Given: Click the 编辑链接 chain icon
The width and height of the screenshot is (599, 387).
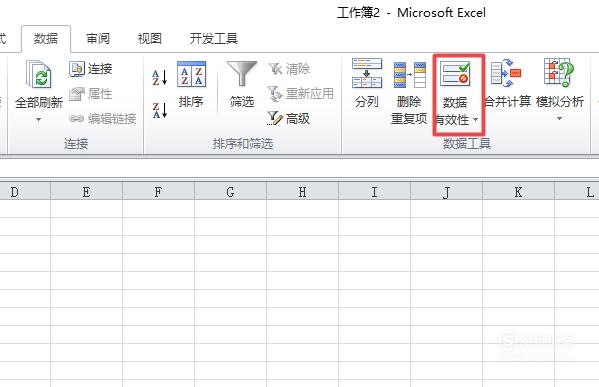Looking at the screenshot, I should (x=77, y=119).
